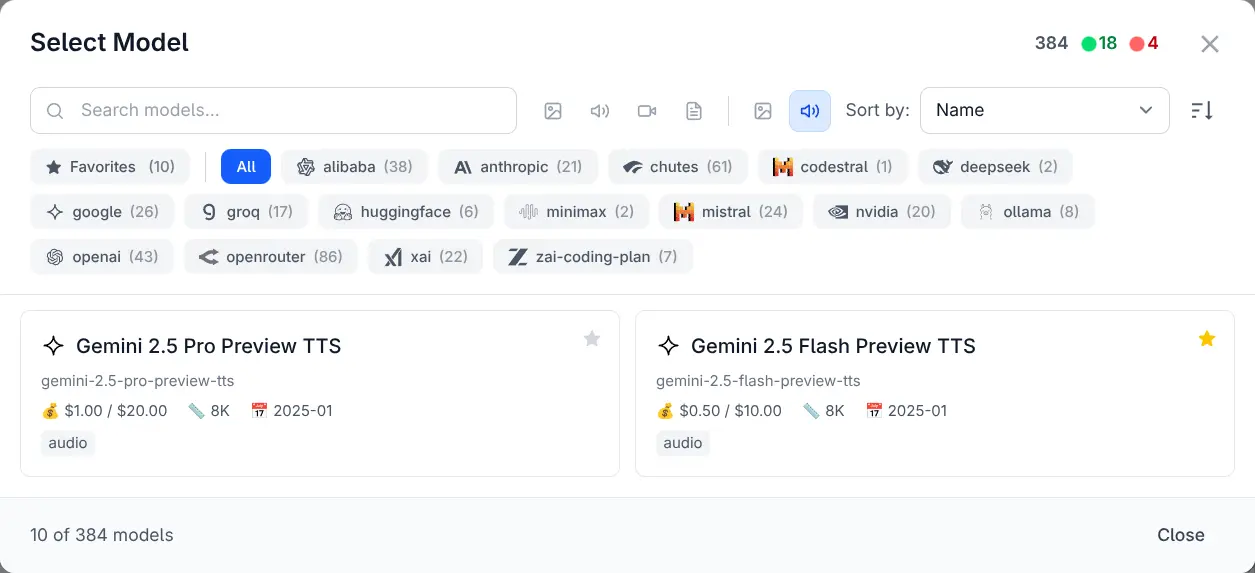Click the green status indicator showing 18
This screenshot has height=573, width=1255.
pos(1099,44)
